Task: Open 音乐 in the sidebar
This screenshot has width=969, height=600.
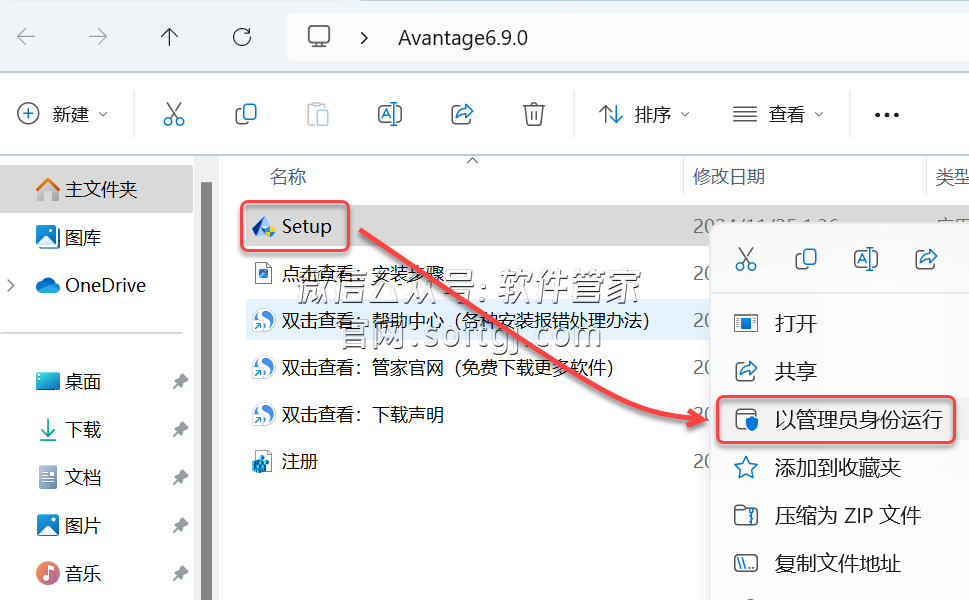Action: (68, 573)
